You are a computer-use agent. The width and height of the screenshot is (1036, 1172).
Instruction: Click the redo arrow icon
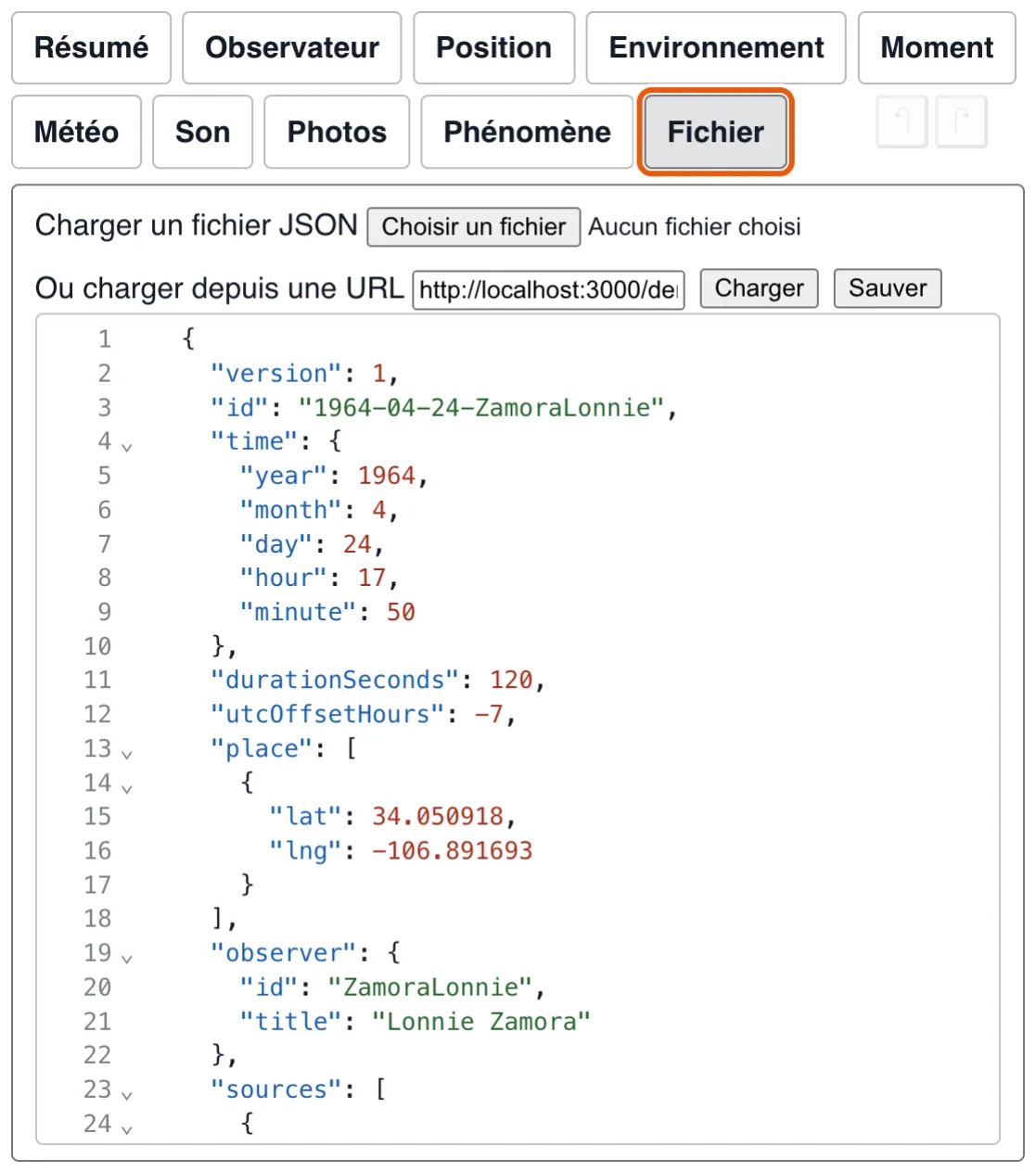pos(961,121)
